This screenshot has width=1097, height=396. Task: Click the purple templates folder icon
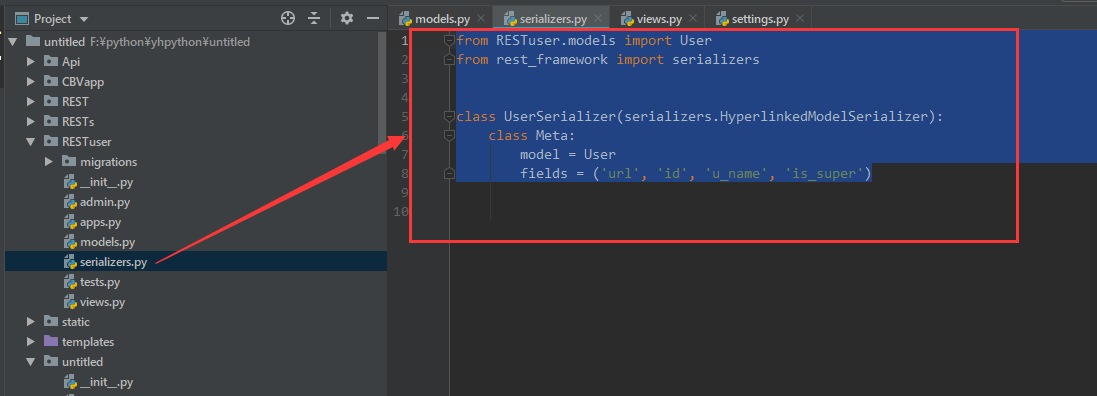50,342
